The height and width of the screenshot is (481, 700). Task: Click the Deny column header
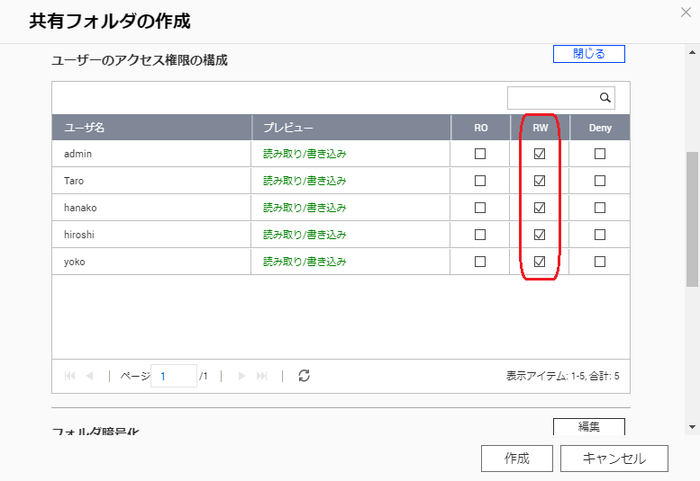click(600, 127)
